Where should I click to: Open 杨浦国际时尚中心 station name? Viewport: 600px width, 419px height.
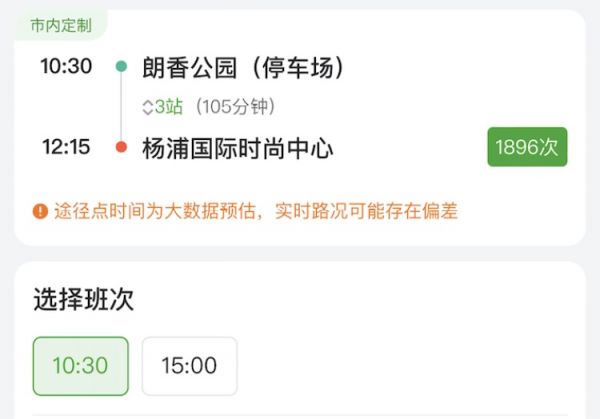(238, 148)
